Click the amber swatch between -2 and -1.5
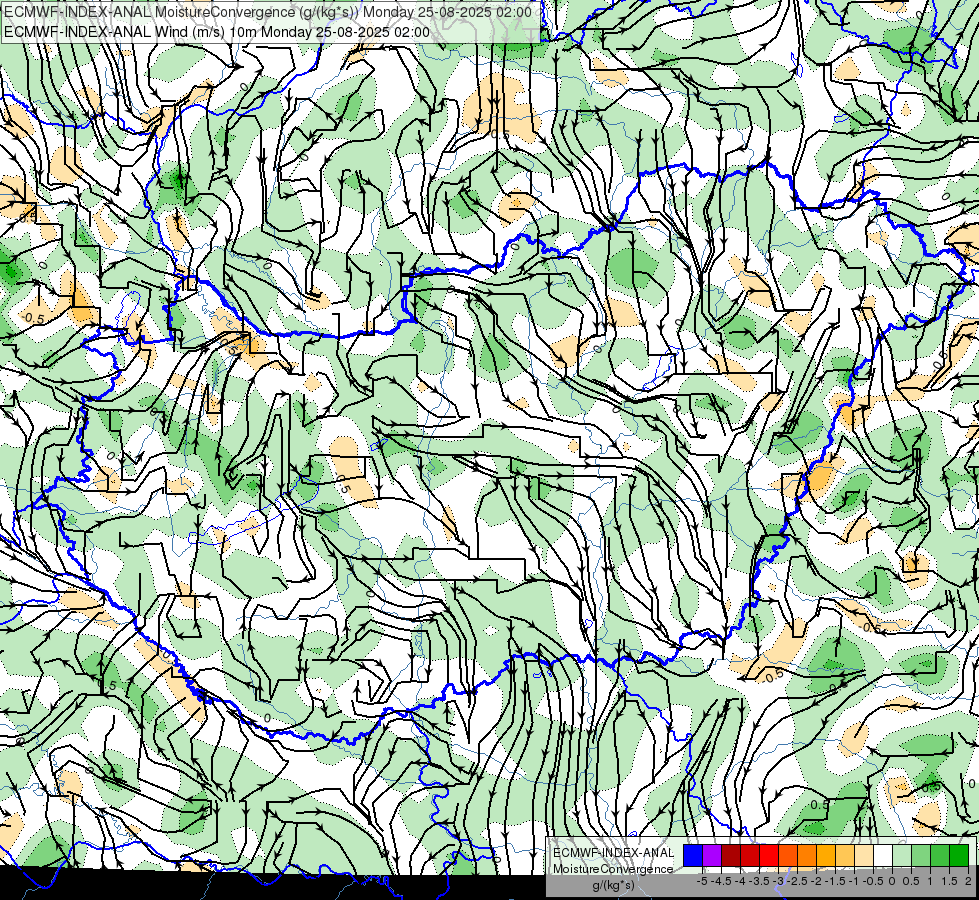Screen dimensions: 979x900 (x=826, y=856)
